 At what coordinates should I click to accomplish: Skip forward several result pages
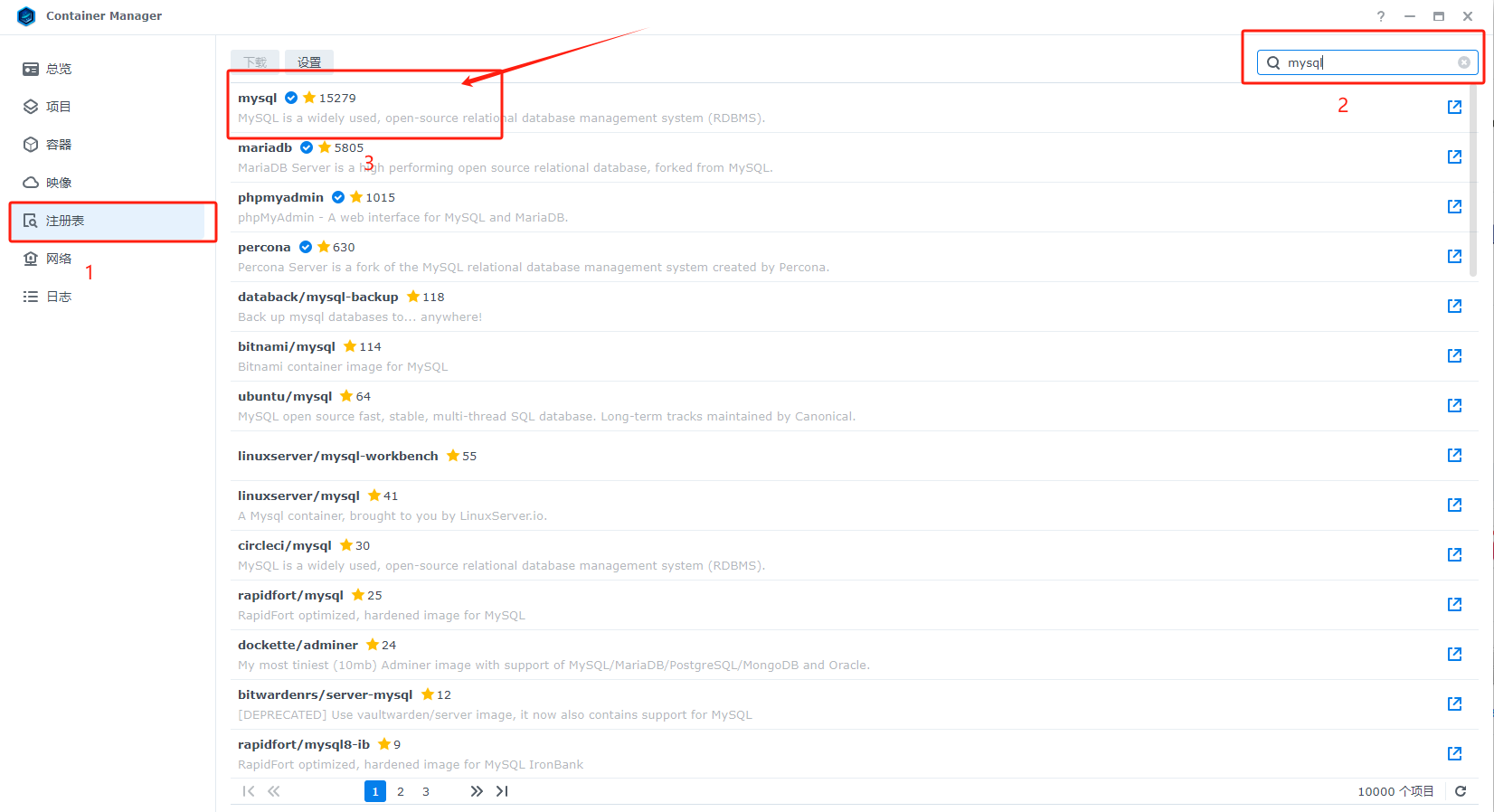(x=477, y=791)
